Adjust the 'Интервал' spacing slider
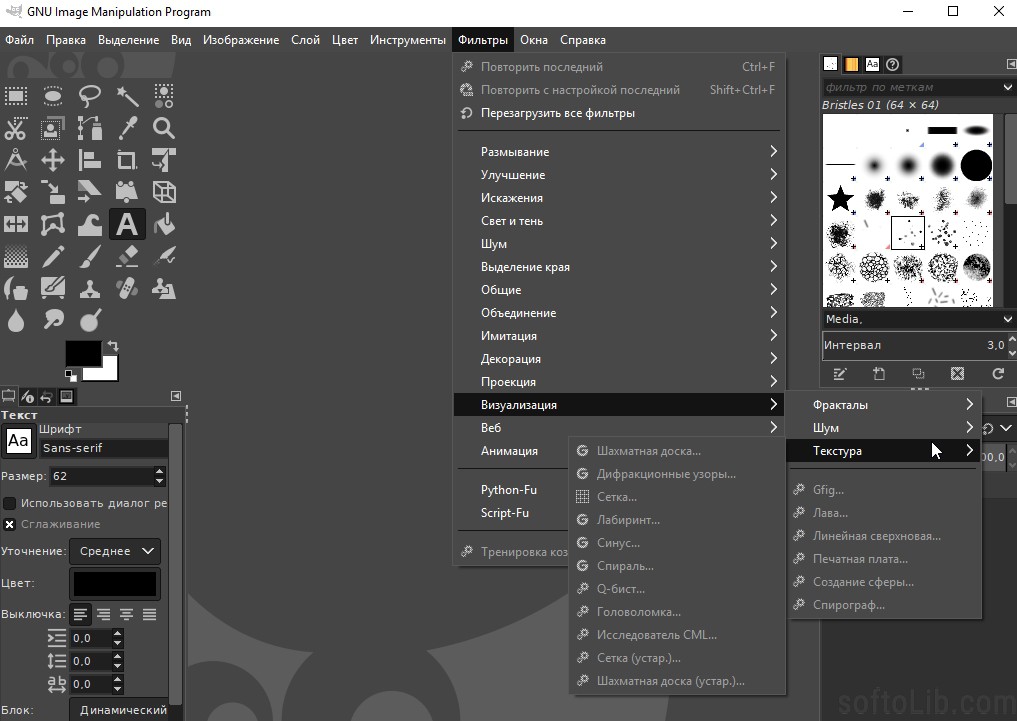Image resolution: width=1017 pixels, height=721 pixels. [913, 345]
